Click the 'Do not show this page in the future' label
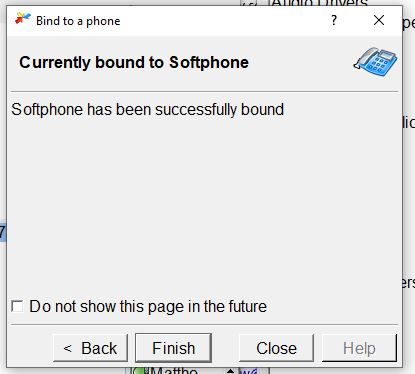 pyautogui.click(x=148, y=307)
